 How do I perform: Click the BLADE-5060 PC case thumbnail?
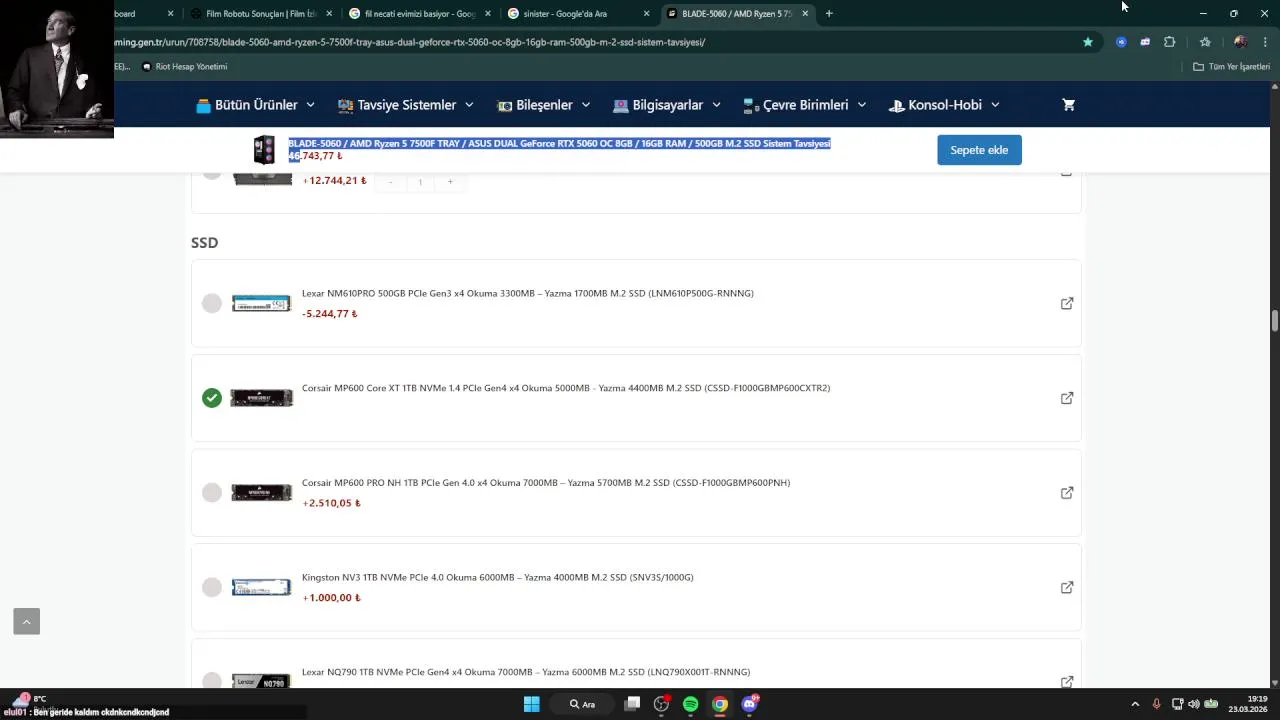264,150
